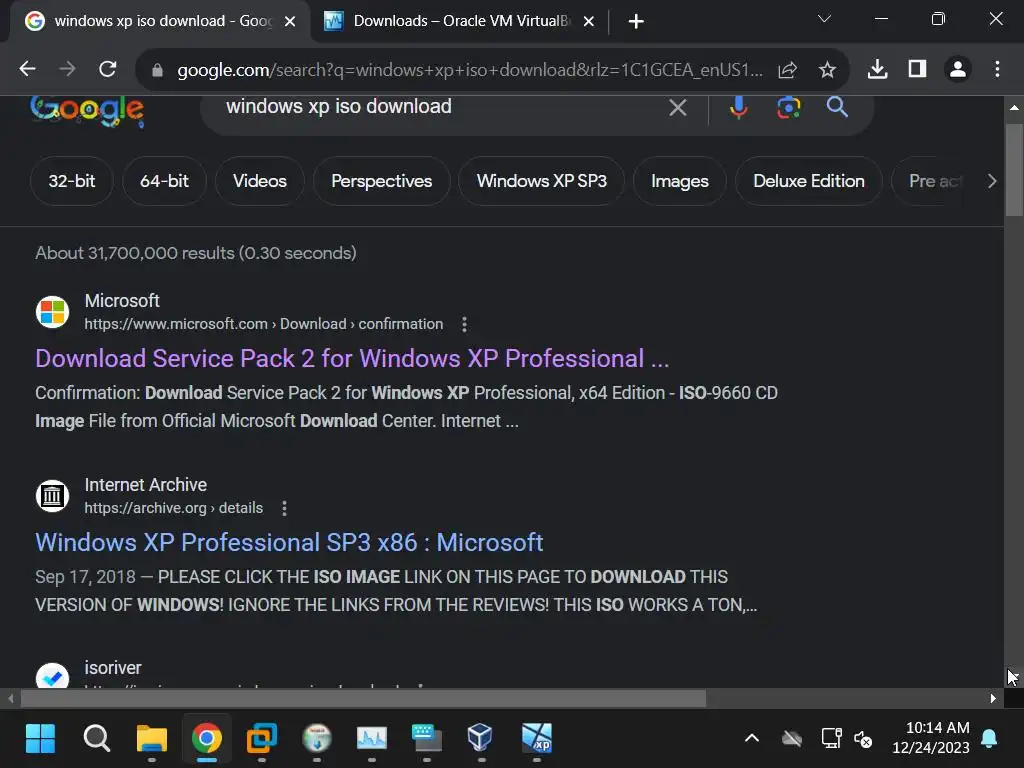Image resolution: width=1024 pixels, height=768 pixels.
Task: Close the Downloads Oracle VM VirtualBox tab
Action: click(x=588, y=22)
